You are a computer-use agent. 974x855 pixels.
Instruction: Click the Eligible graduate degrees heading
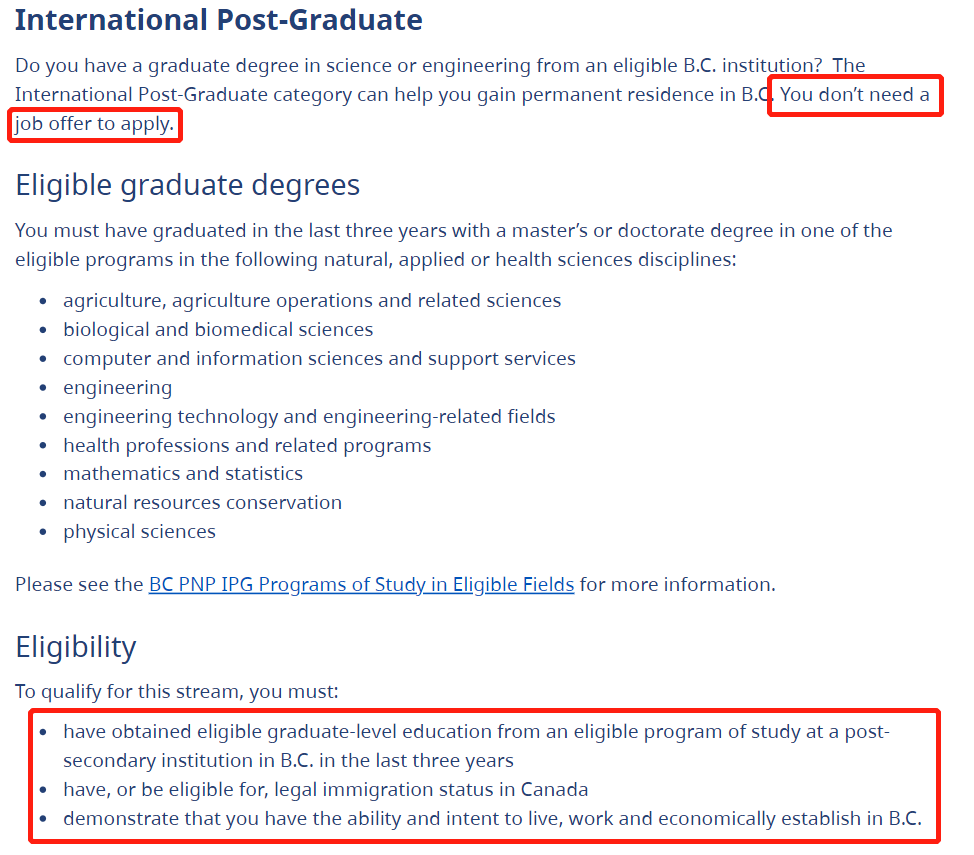pyautogui.click(x=188, y=185)
